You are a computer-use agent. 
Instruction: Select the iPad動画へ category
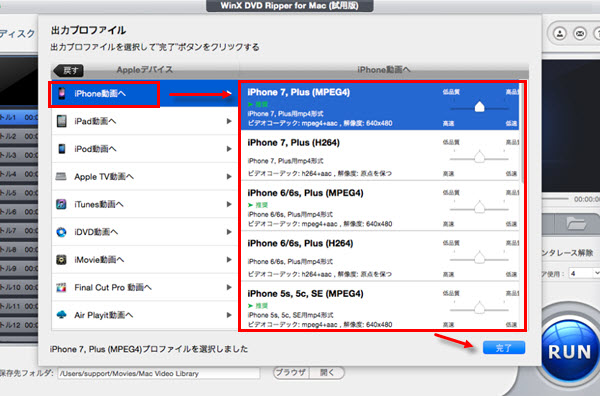pos(144,121)
